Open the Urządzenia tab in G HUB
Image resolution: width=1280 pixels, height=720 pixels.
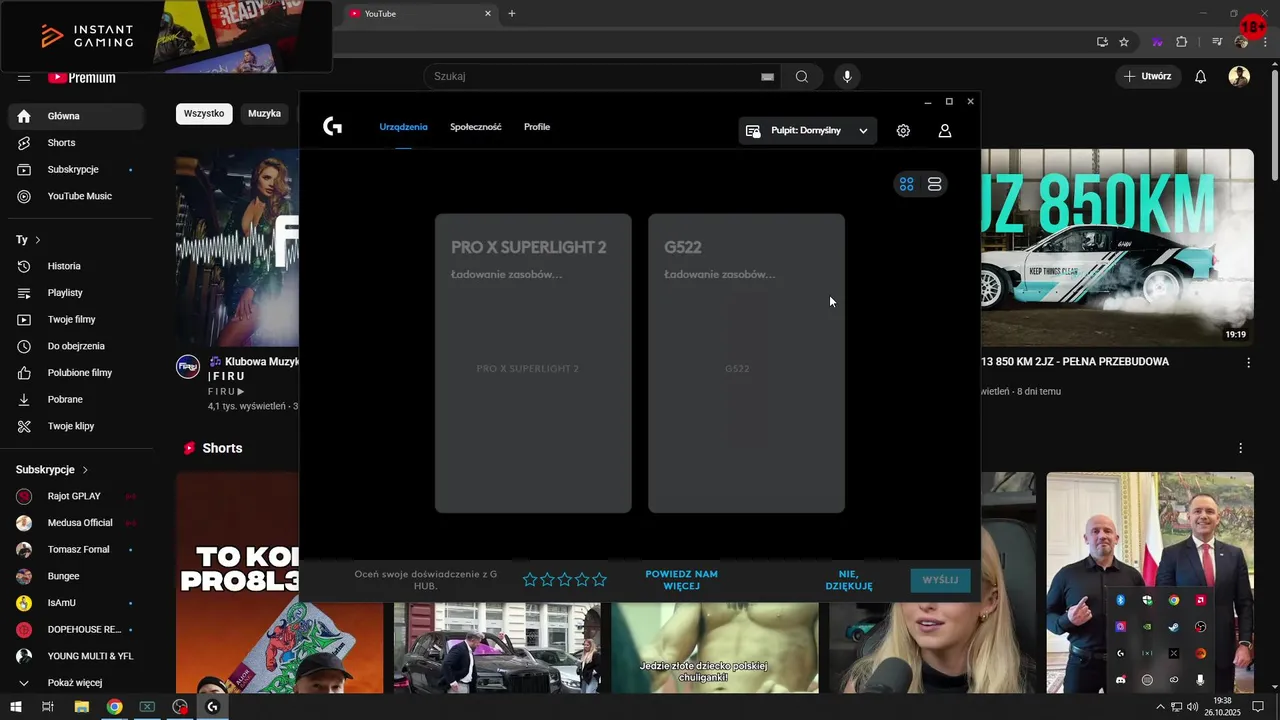coord(403,127)
